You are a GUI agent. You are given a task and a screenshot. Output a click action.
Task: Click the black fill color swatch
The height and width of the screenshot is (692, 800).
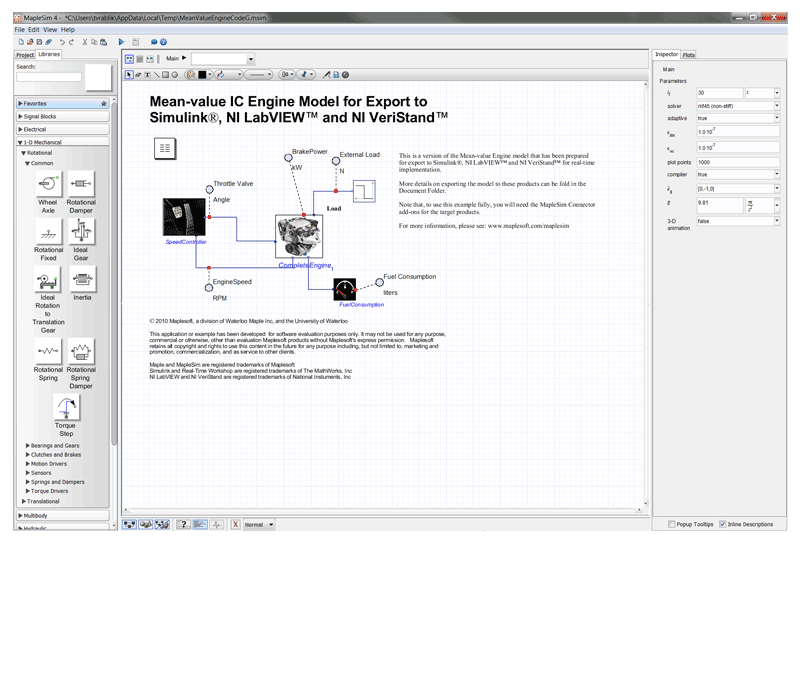point(202,74)
